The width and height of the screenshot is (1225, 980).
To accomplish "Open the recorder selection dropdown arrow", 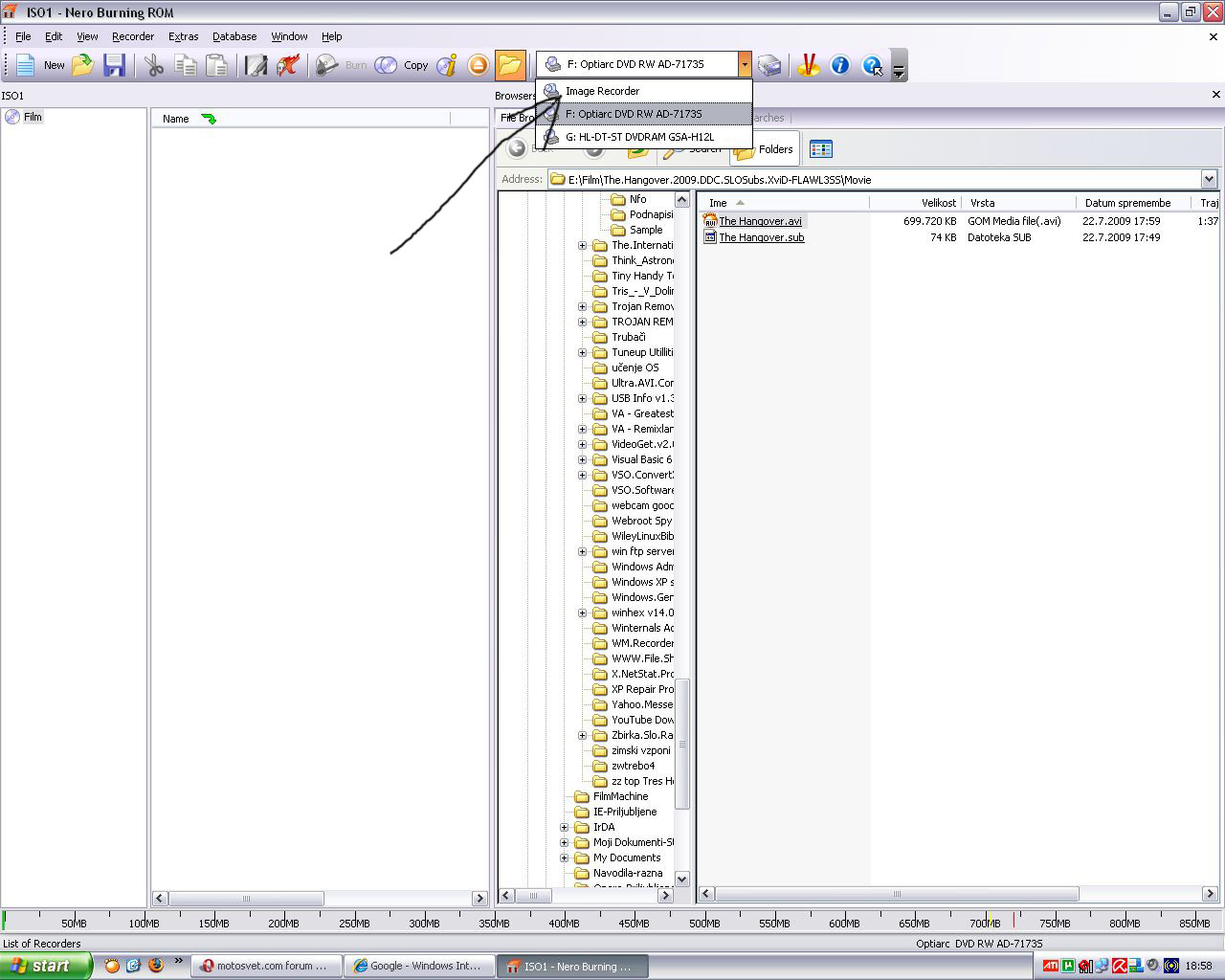I will 745,64.
